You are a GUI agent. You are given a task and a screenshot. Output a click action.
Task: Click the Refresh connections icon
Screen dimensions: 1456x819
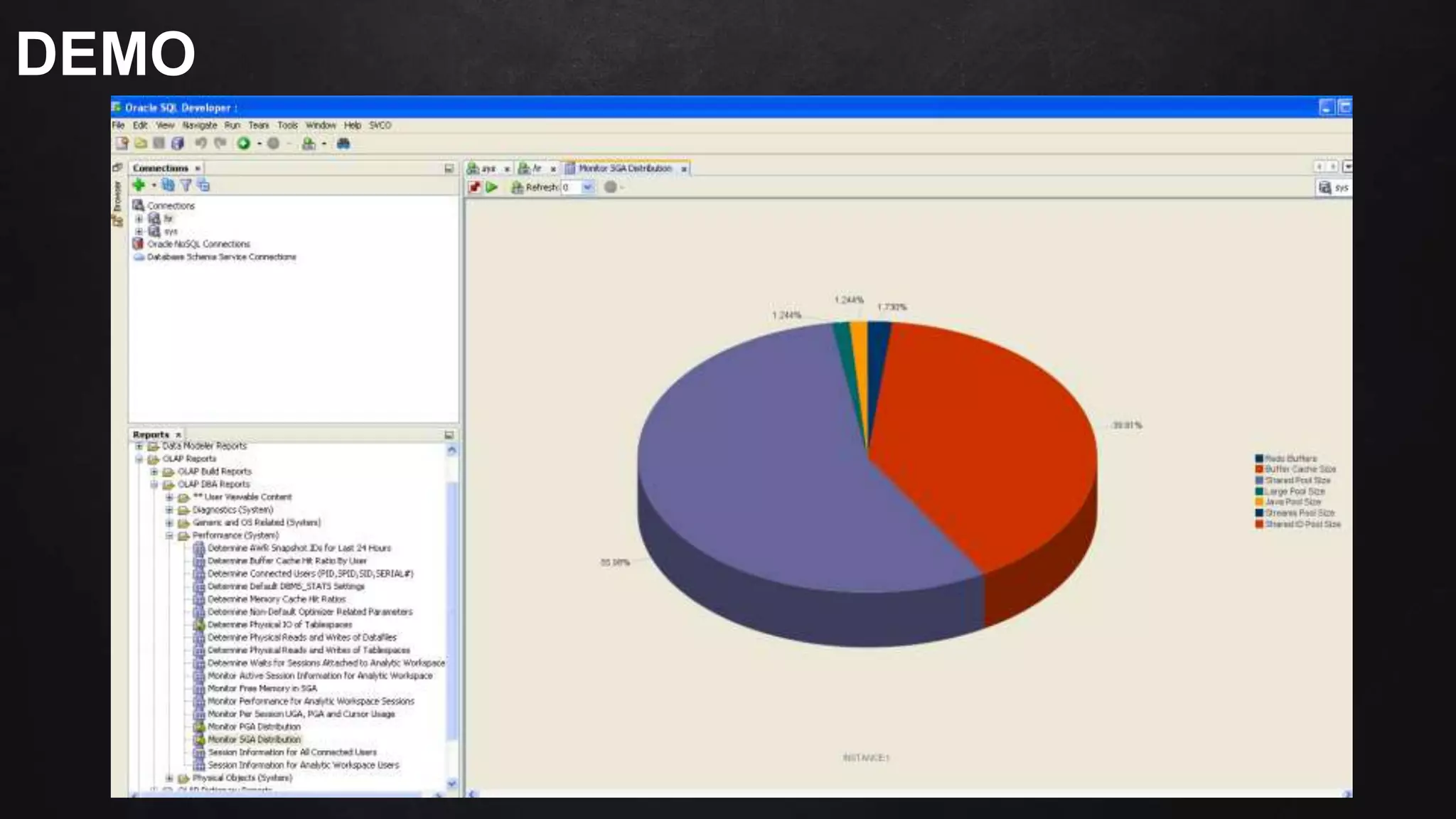point(168,186)
